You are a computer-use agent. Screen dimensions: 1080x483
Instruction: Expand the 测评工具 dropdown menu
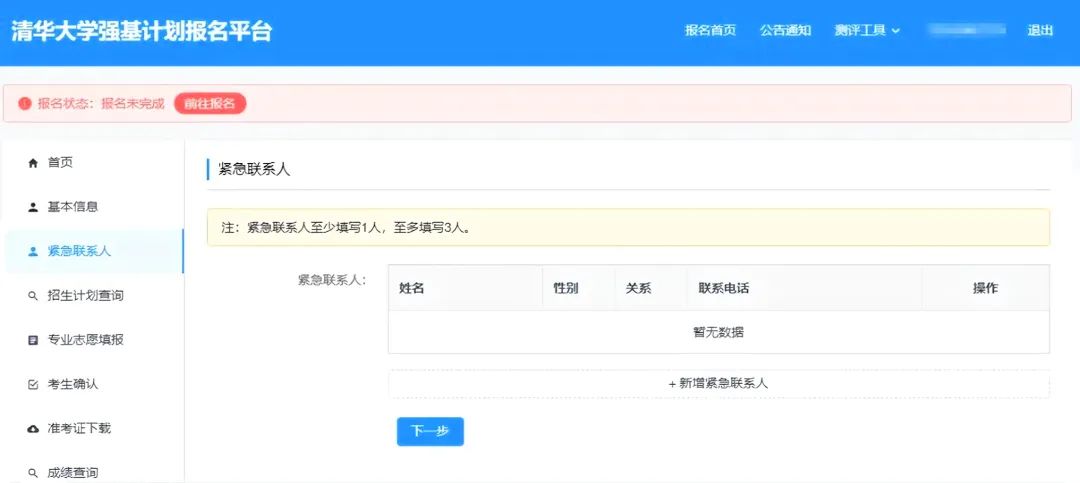[x=867, y=30]
